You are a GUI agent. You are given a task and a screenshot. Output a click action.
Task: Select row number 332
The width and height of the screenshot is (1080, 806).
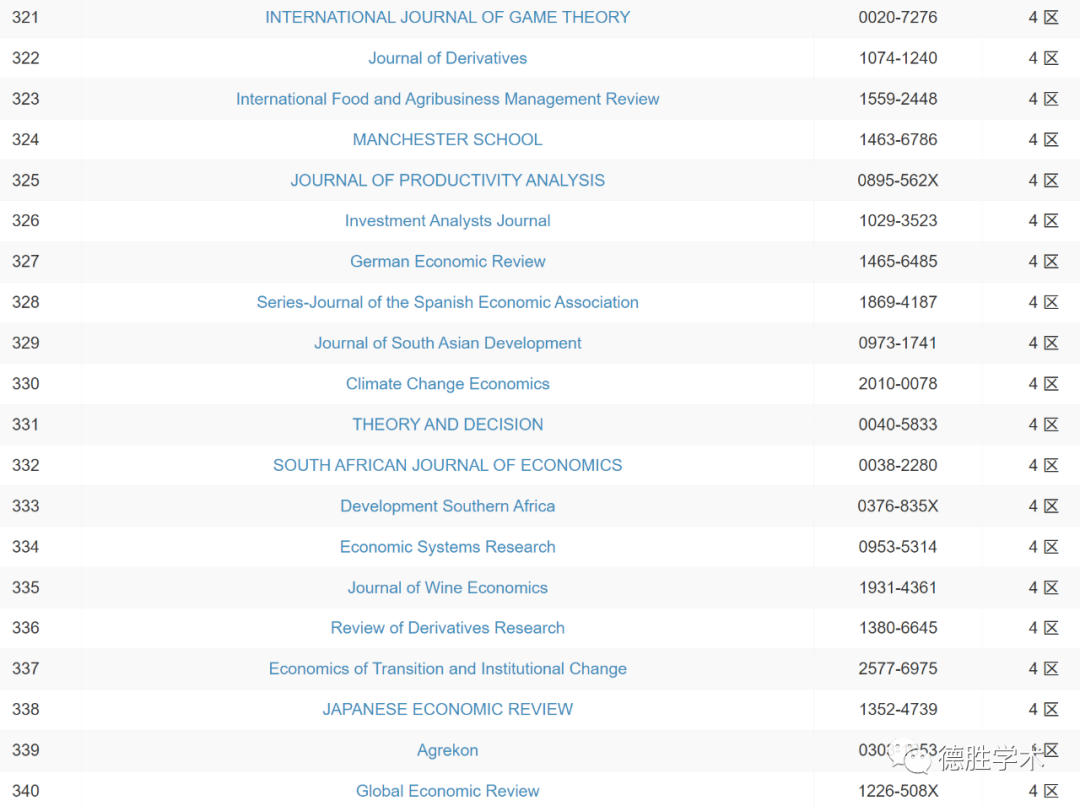coord(25,465)
